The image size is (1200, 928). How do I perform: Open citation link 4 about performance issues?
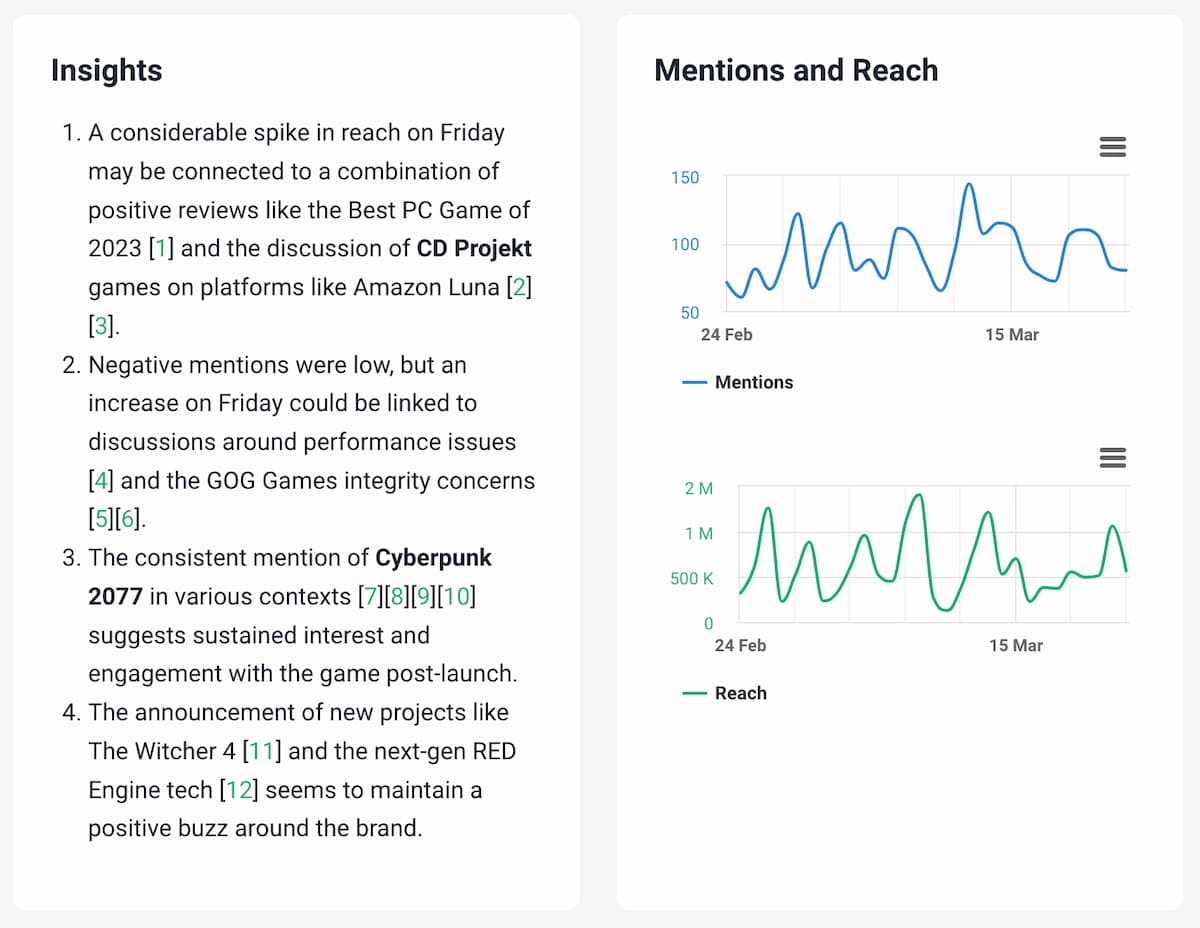pos(100,480)
